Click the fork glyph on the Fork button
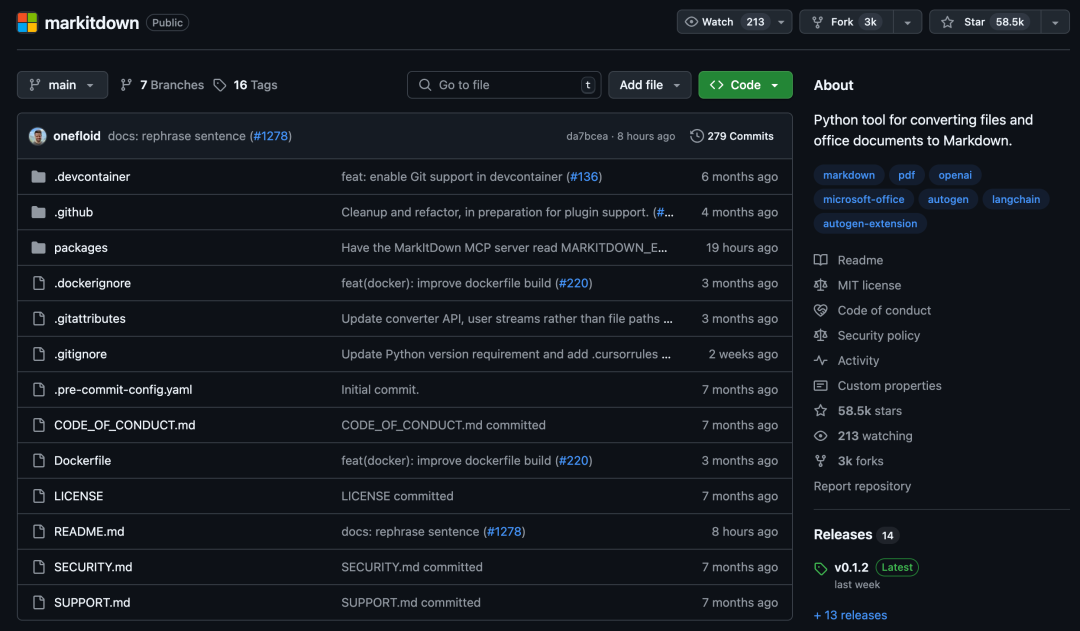 [x=820, y=20]
